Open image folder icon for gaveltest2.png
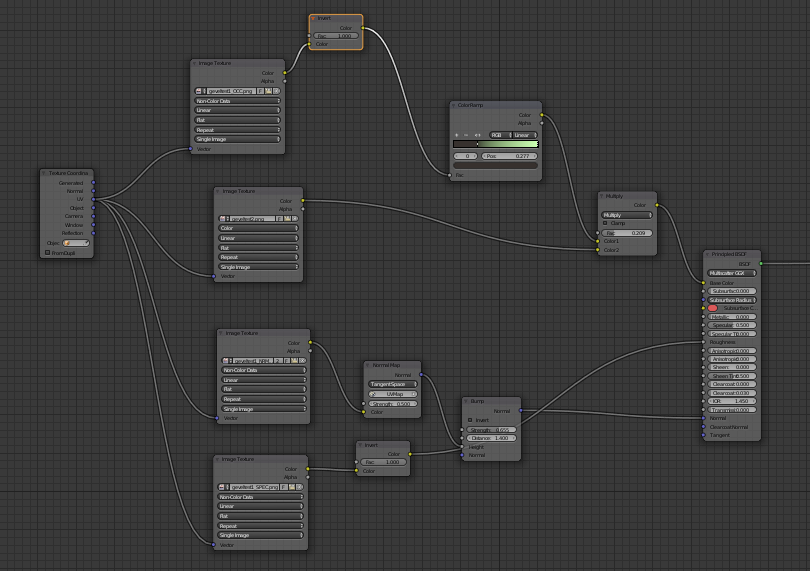810x571 pixels. click(287, 219)
